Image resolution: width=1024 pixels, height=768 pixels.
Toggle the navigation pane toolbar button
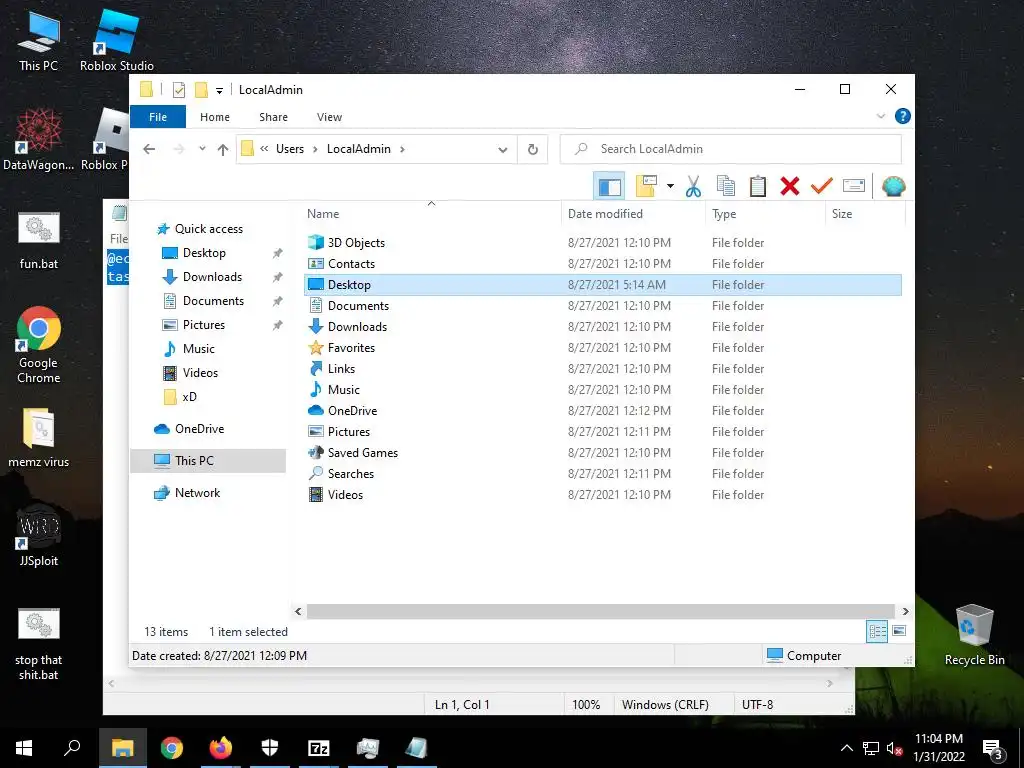[609, 187]
